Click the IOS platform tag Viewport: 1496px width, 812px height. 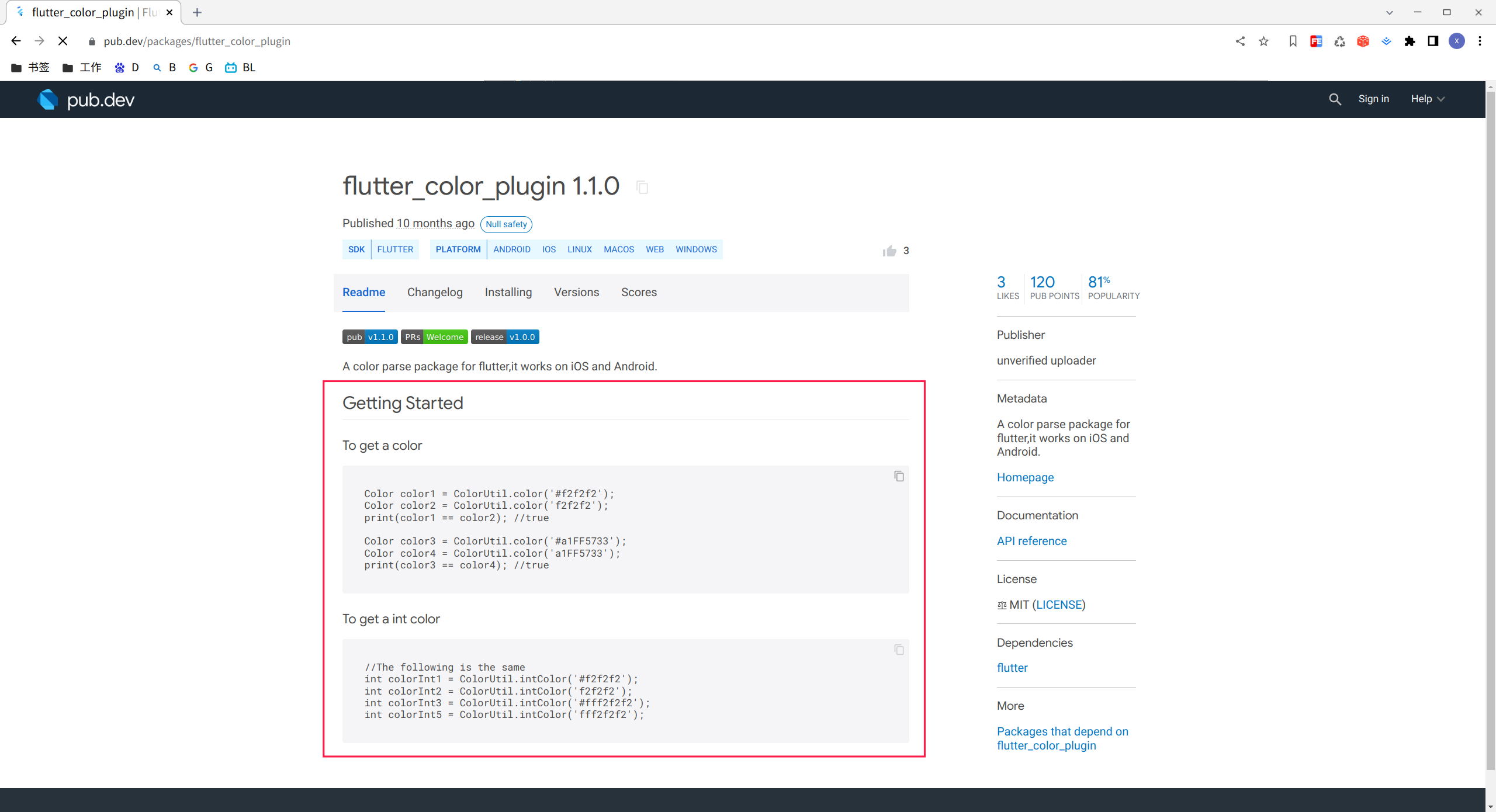tap(549, 249)
